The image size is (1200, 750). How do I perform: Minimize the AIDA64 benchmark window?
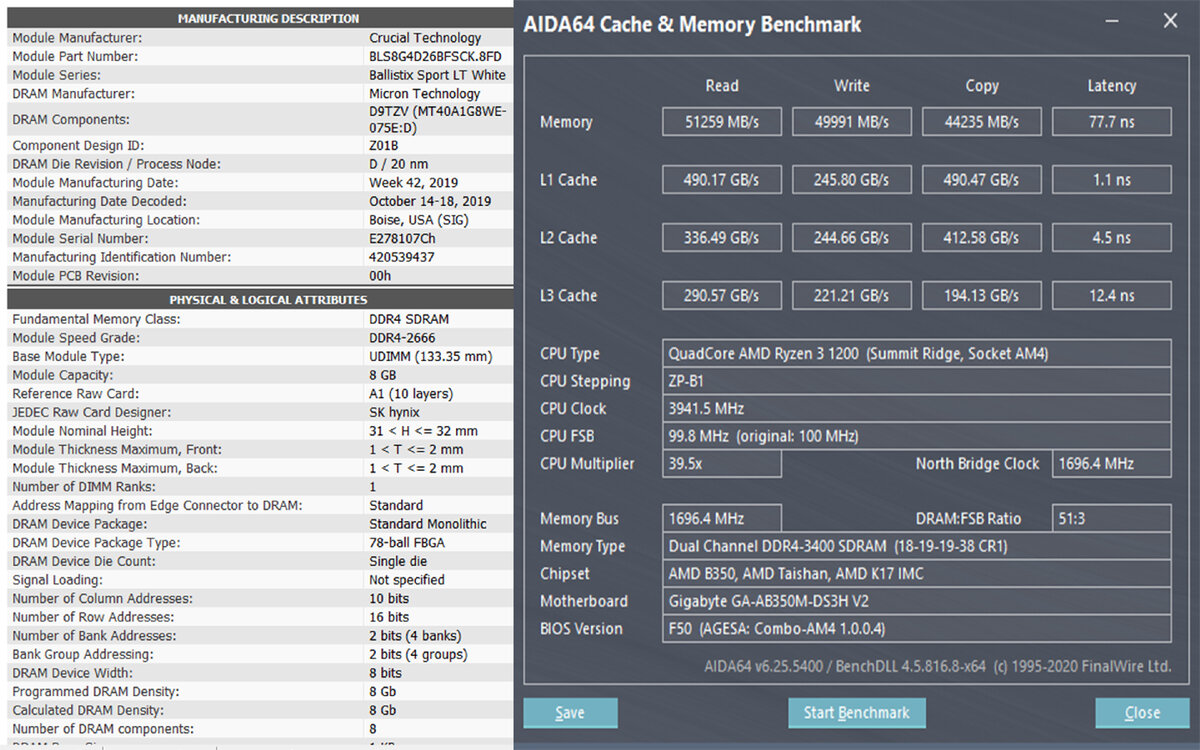click(1111, 20)
